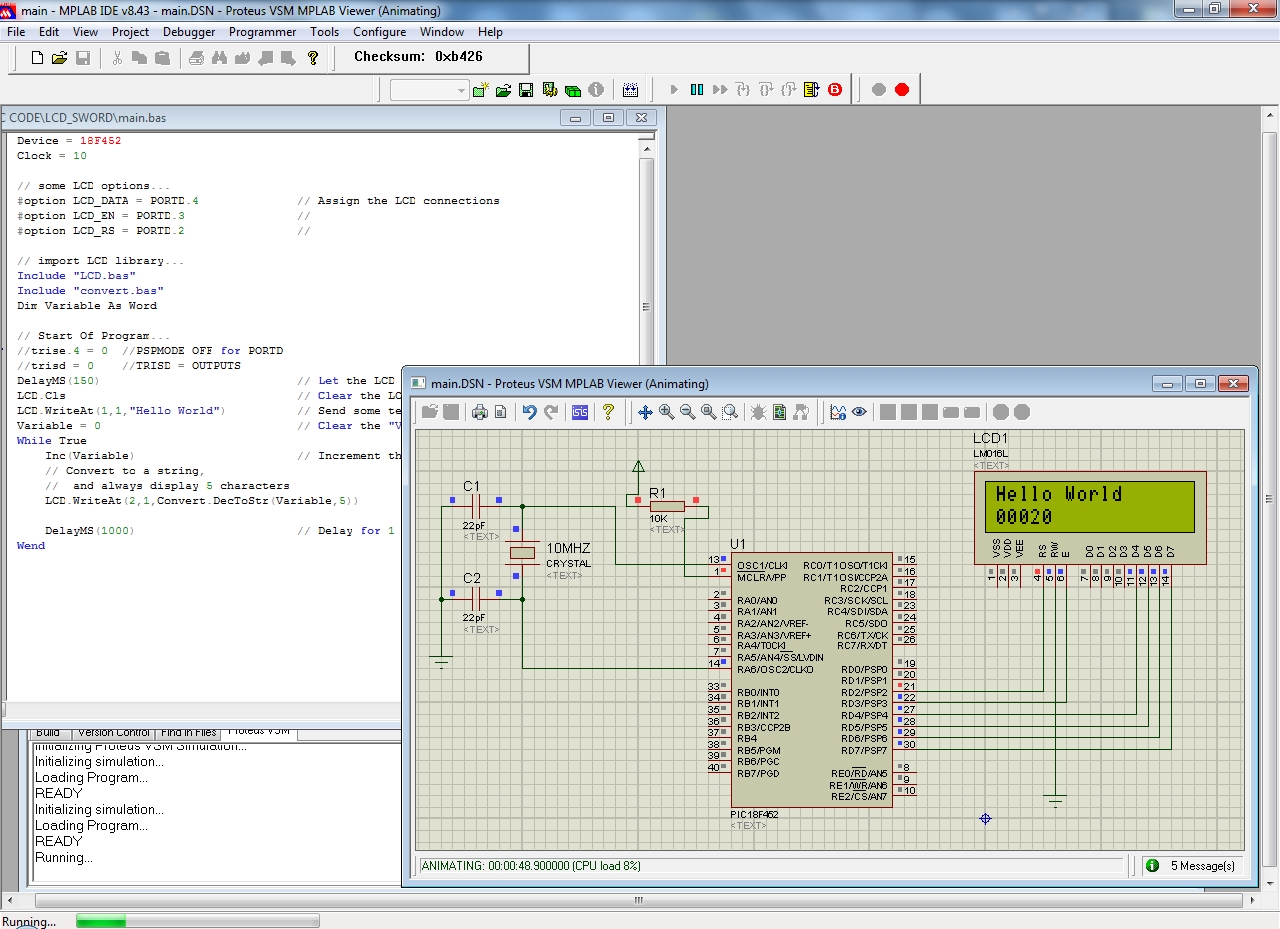Viewport: 1280px width, 929px height.
Task: Zoom out on the schematic
Action: (x=687, y=412)
